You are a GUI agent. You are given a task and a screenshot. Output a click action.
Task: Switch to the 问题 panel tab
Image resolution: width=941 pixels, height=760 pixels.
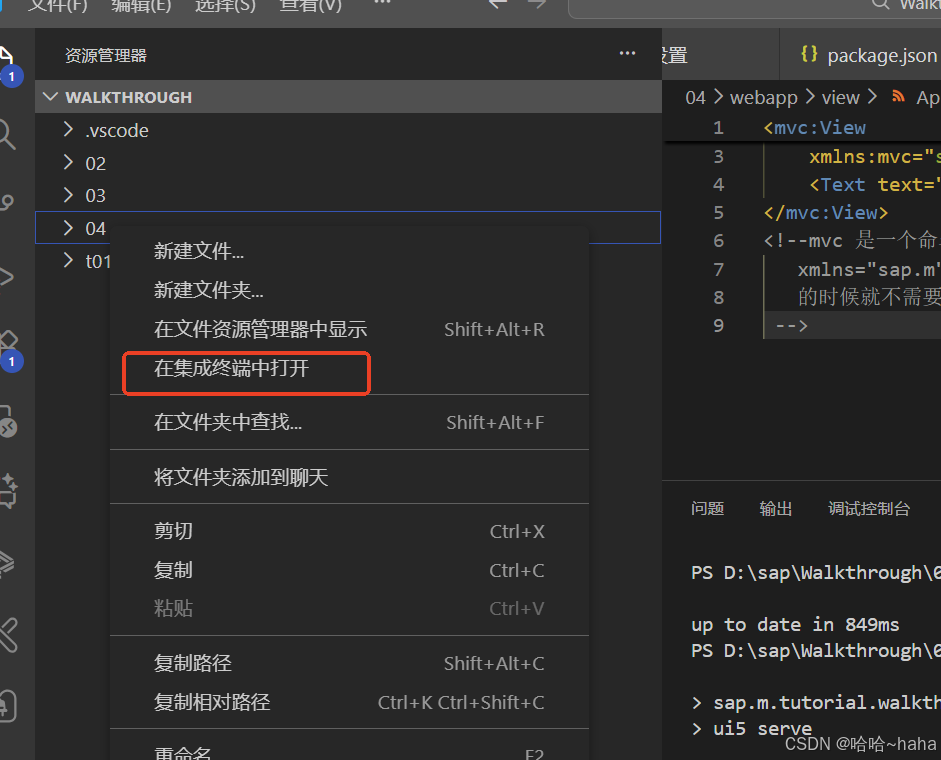(x=708, y=508)
